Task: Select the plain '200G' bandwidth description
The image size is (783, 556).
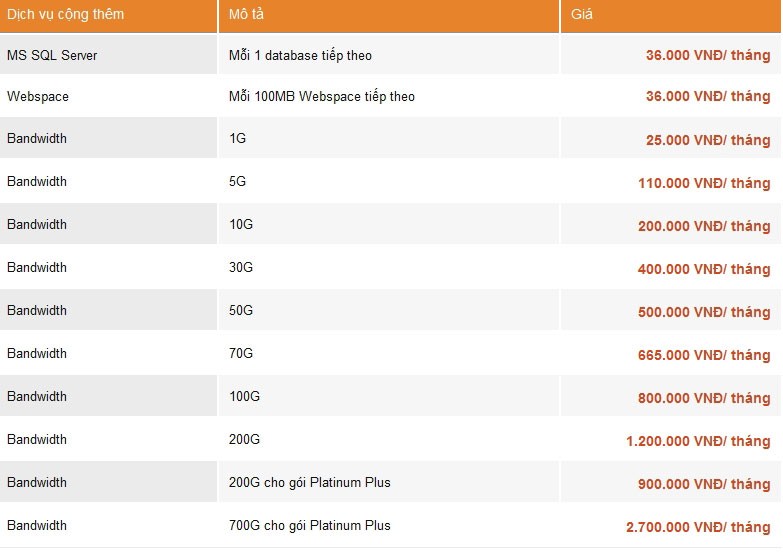Action: [244, 439]
